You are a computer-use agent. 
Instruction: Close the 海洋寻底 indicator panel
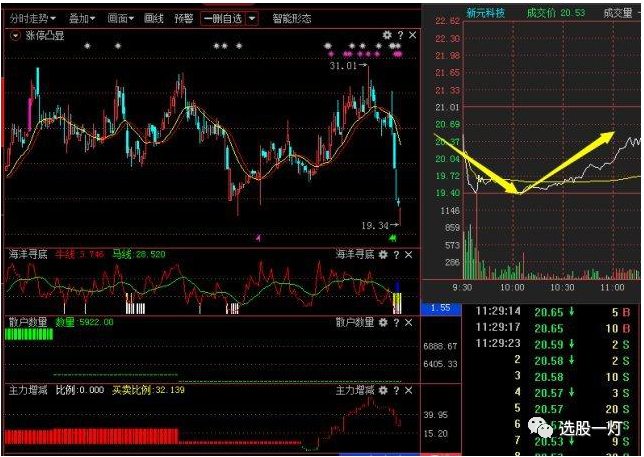[408, 255]
